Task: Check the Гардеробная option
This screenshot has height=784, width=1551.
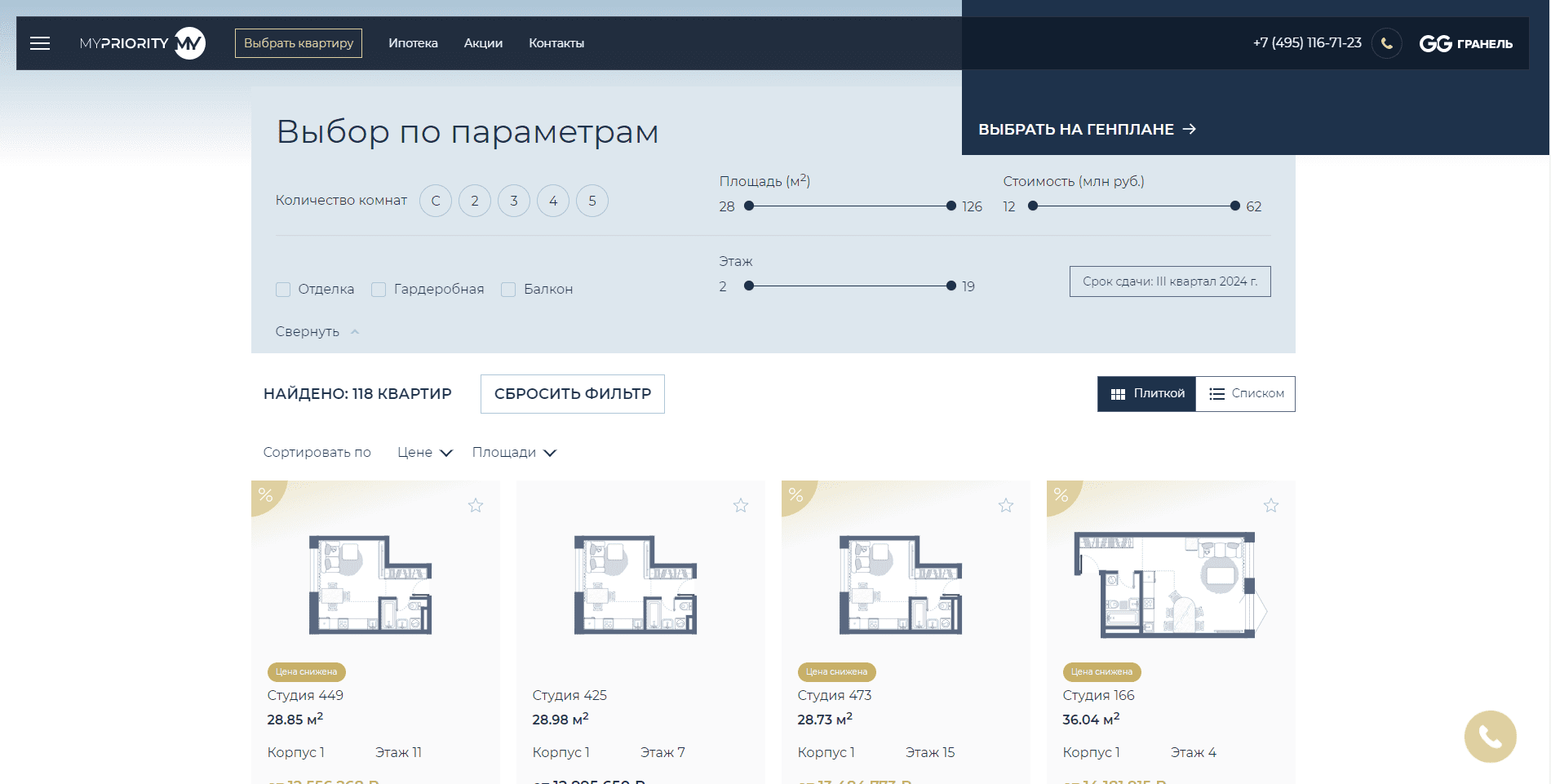Action: pyautogui.click(x=379, y=290)
